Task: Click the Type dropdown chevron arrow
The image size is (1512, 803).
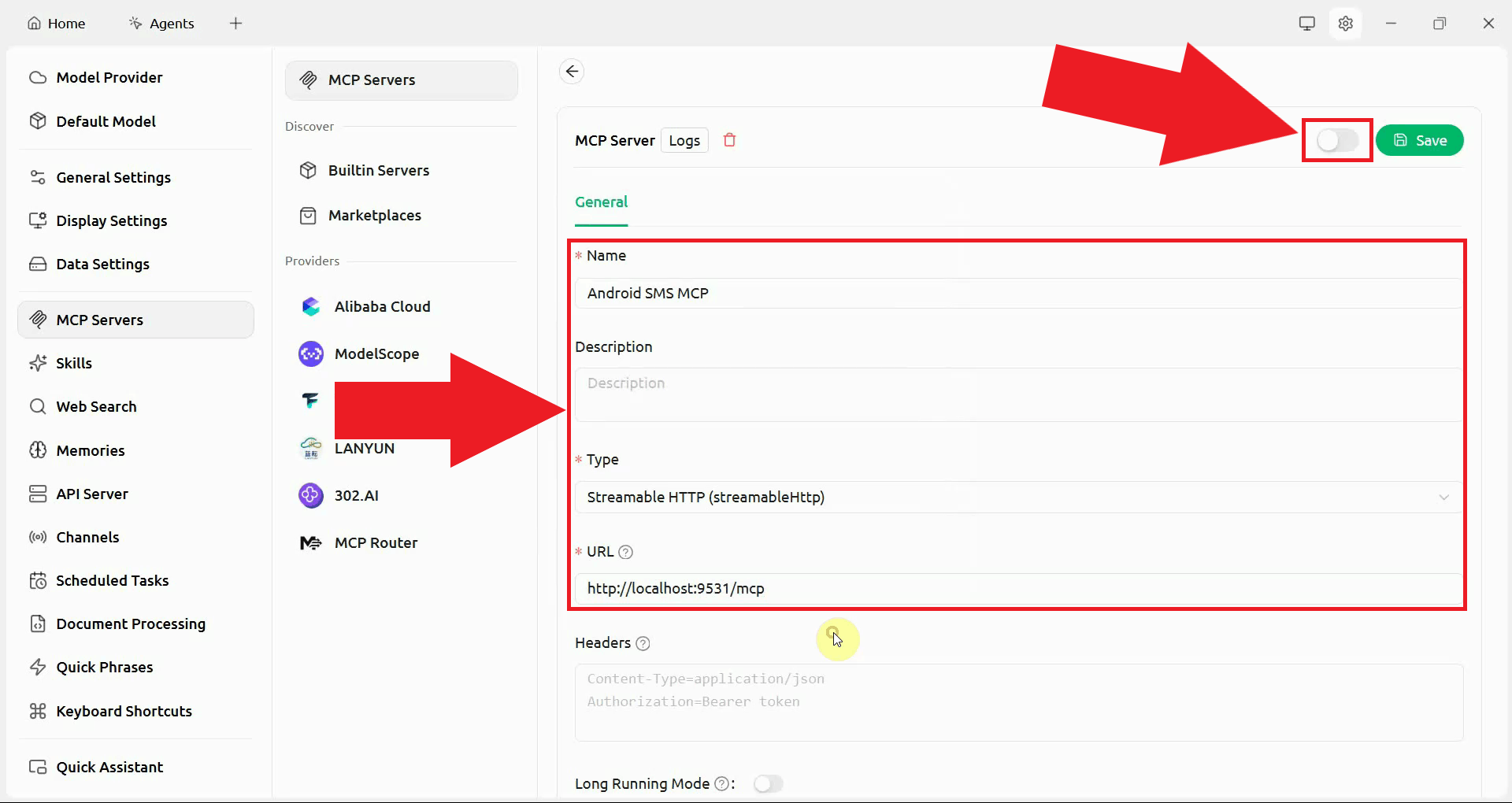Action: [1444, 497]
